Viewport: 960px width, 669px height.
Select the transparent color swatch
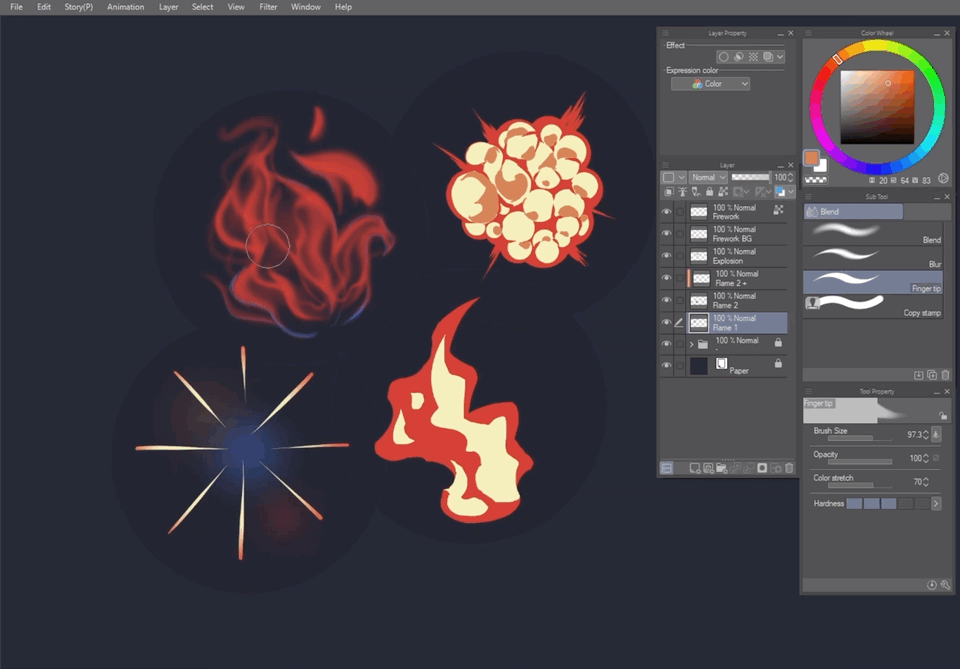point(816,180)
